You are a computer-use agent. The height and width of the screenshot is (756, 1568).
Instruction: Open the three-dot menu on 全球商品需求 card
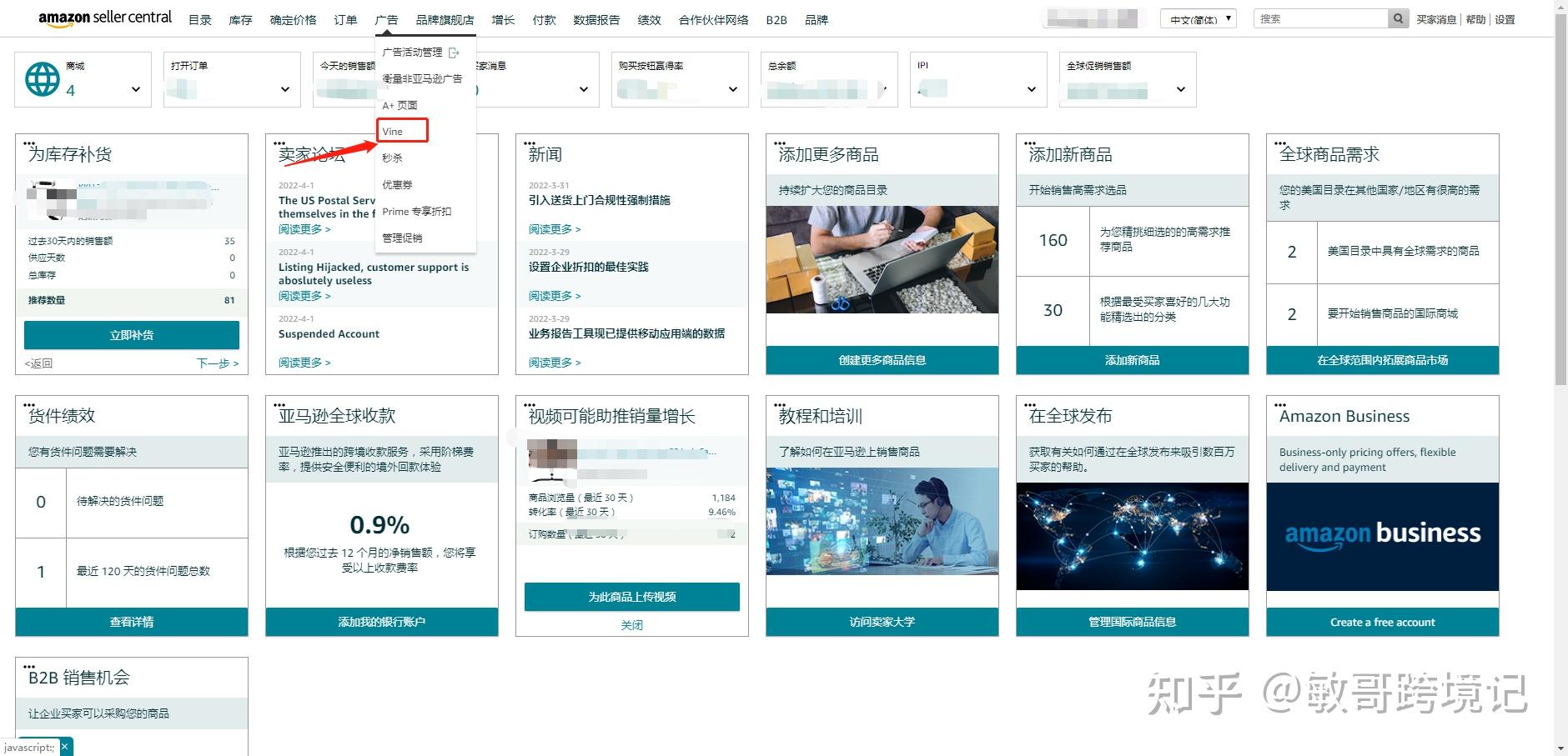tap(1280, 143)
